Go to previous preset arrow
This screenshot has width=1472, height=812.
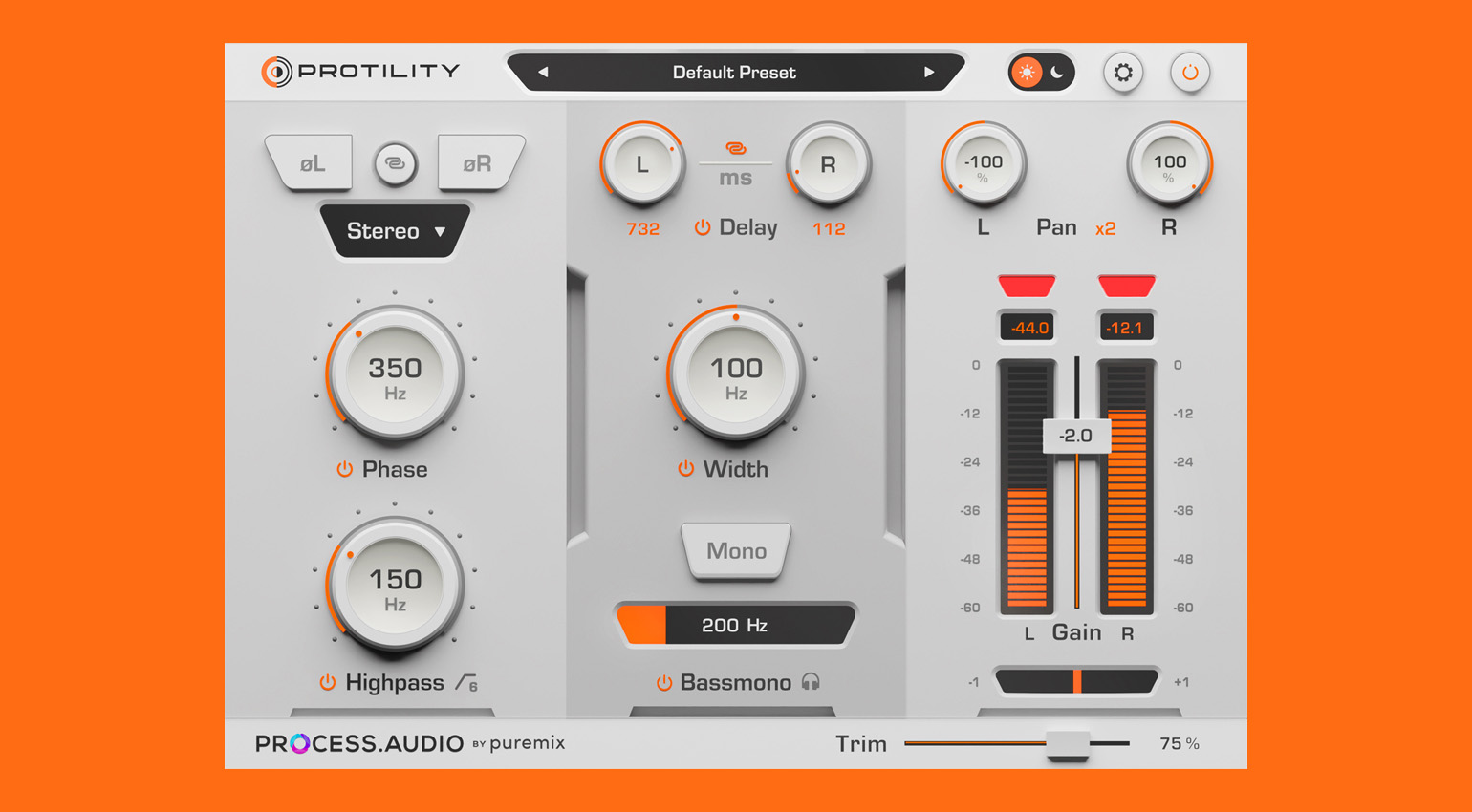542,73
